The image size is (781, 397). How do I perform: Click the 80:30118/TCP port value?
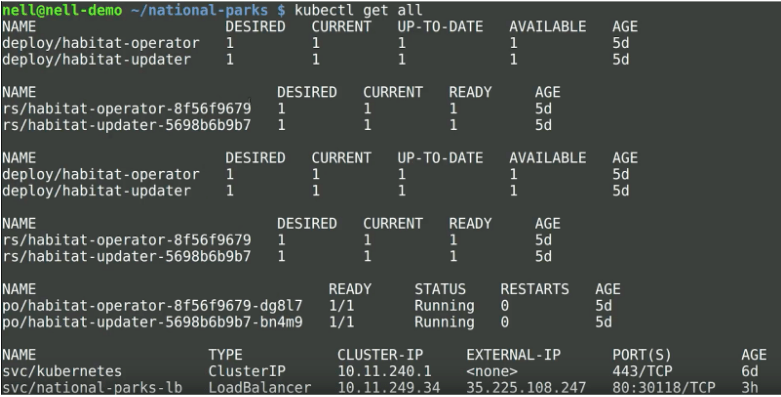pyautogui.click(x=664, y=388)
